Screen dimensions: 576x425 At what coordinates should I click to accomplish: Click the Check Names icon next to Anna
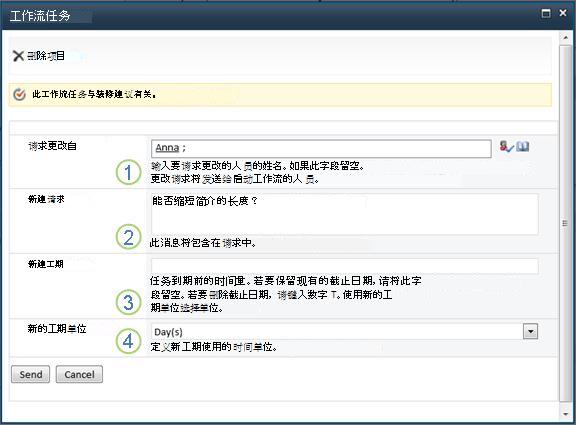pyautogui.click(x=507, y=147)
